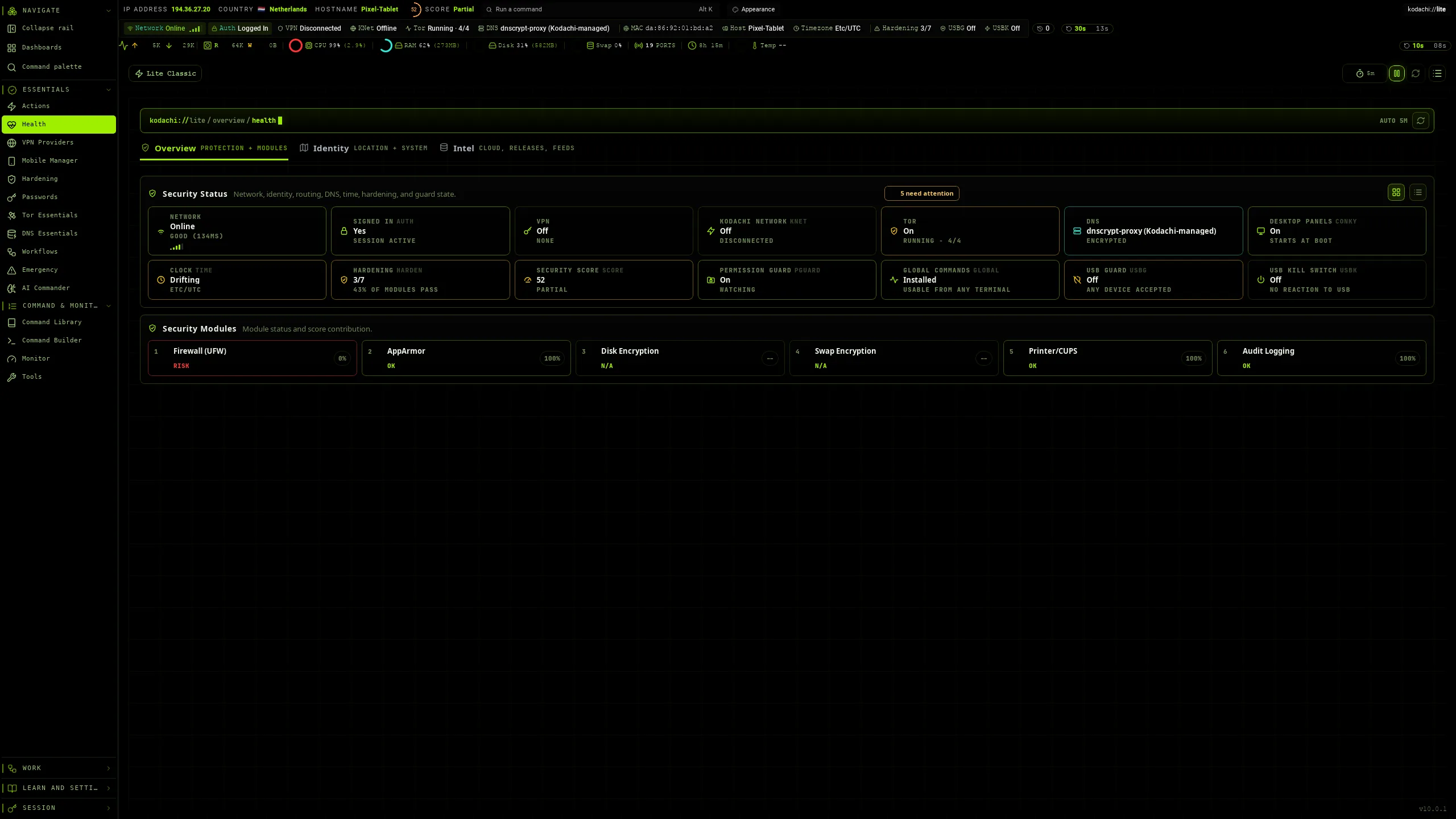Open the Appearance menu
Image resolution: width=1456 pixels, height=819 pixels.
coord(753,10)
